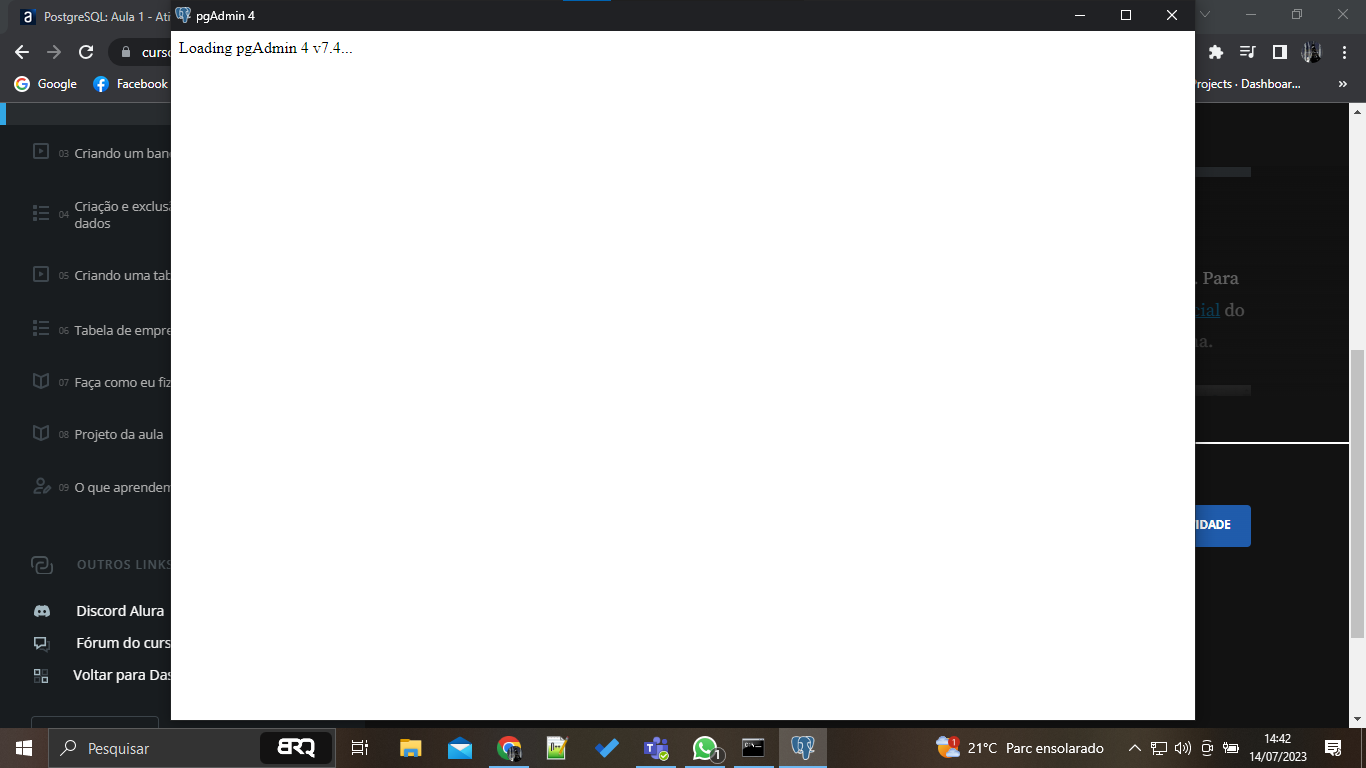This screenshot has width=1366, height=768.
Task: Click the pgAdmin elephant taskbar icon
Action: tap(802, 748)
